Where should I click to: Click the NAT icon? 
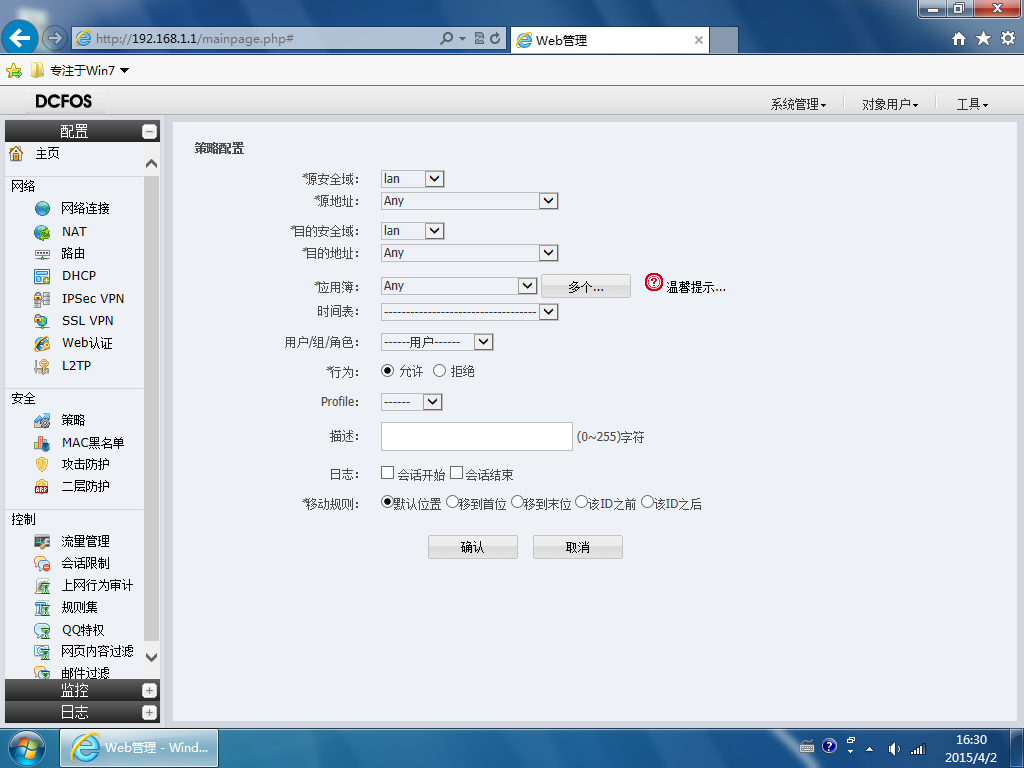click(x=42, y=232)
